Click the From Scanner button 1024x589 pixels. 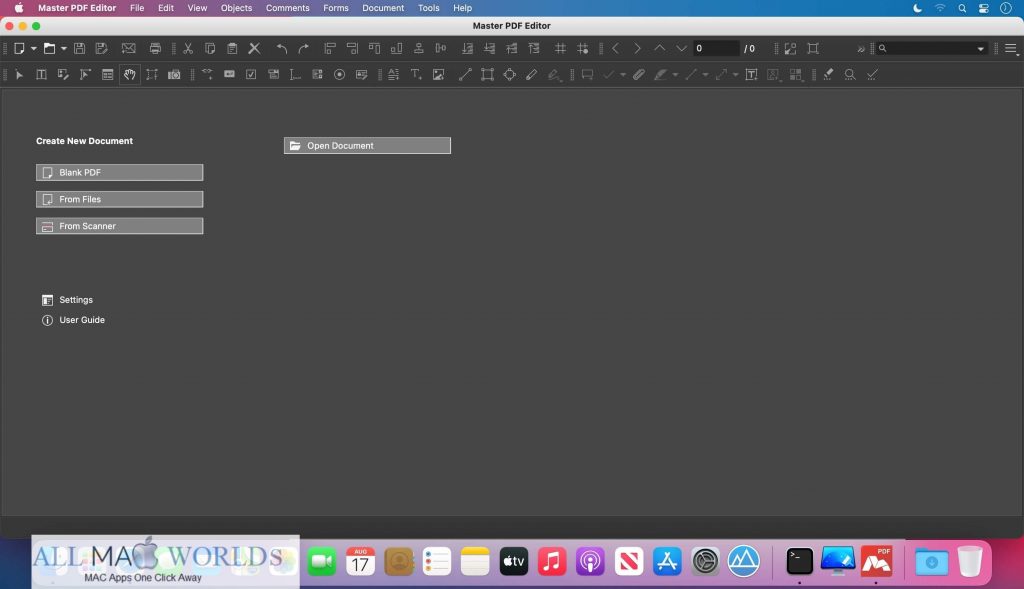click(x=120, y=226)
